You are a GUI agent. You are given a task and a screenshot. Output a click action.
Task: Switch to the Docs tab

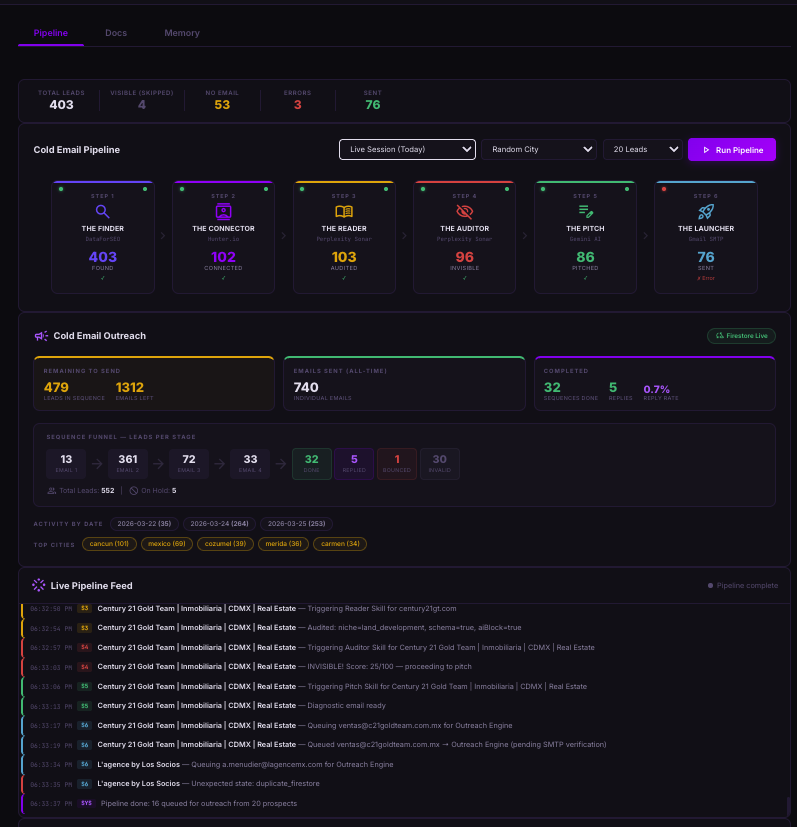click(x=116, y=33)
